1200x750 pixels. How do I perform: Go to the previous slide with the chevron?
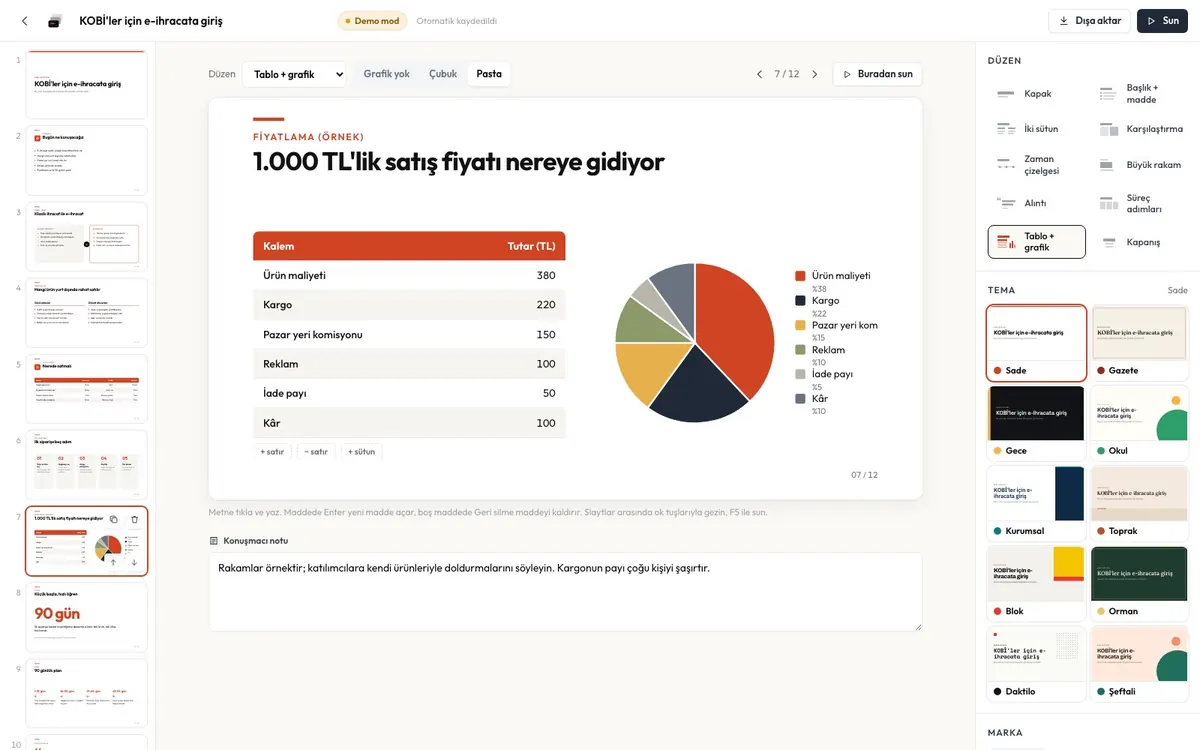(x=759, y=74)
